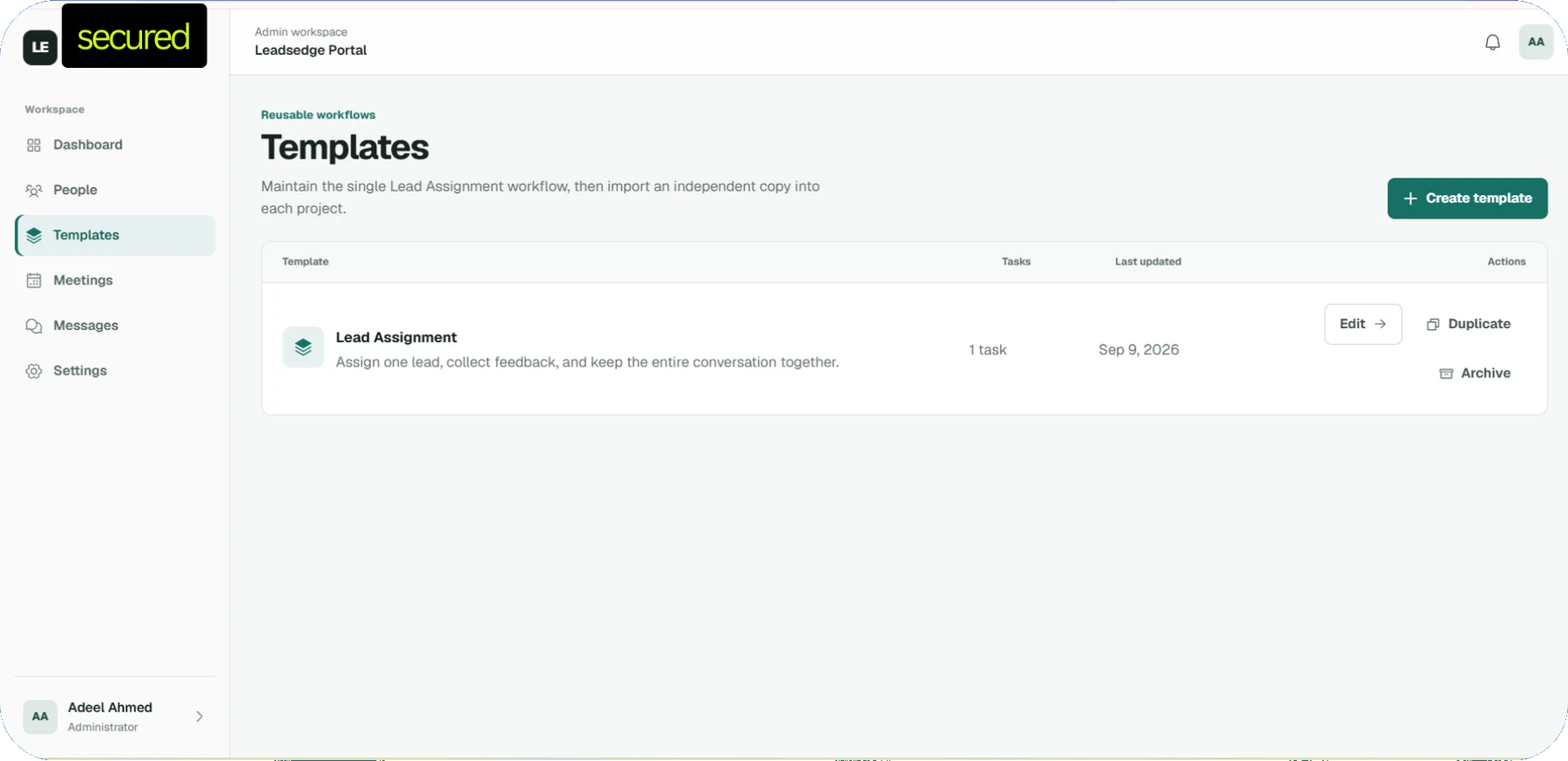Click the AA avatar beside Adeel Ahmed

tap(40, 717)
